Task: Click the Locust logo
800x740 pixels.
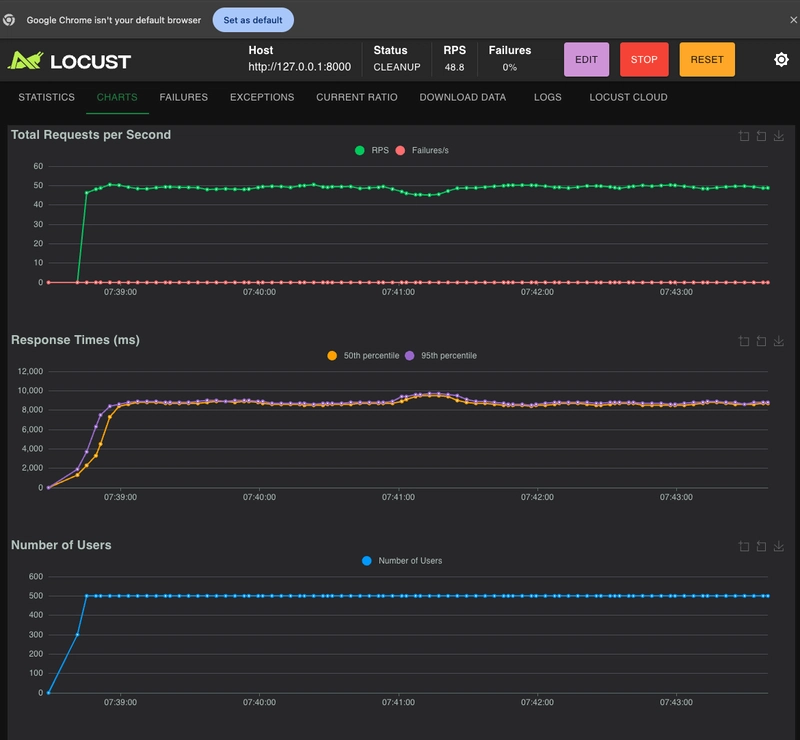Action: tap(69, 60)
